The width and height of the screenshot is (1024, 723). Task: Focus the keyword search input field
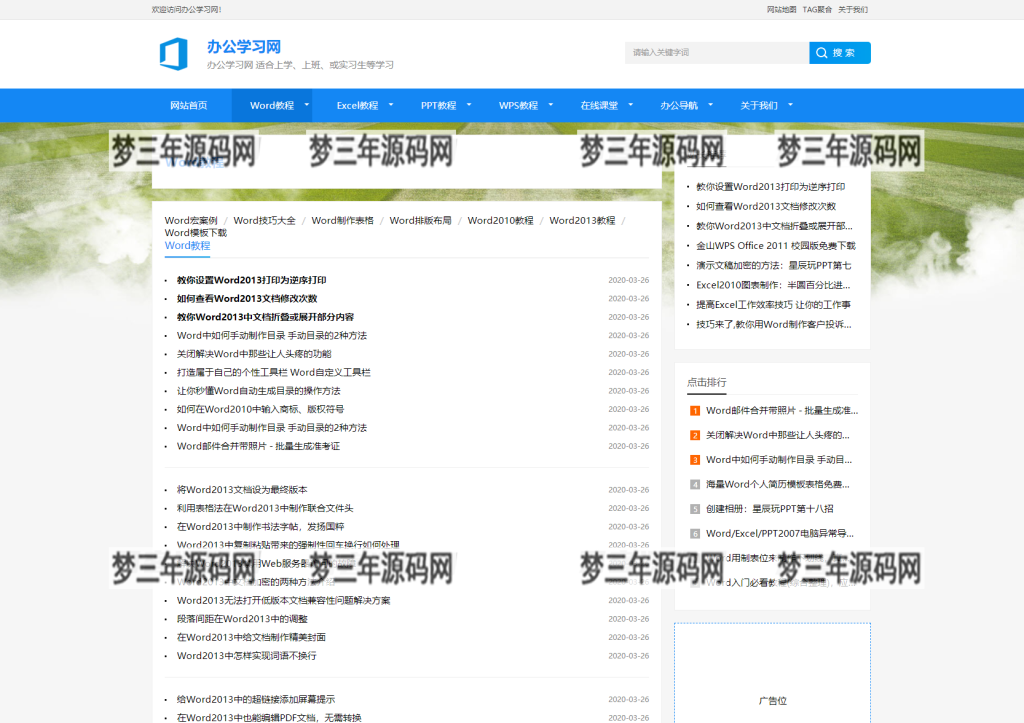716,53
